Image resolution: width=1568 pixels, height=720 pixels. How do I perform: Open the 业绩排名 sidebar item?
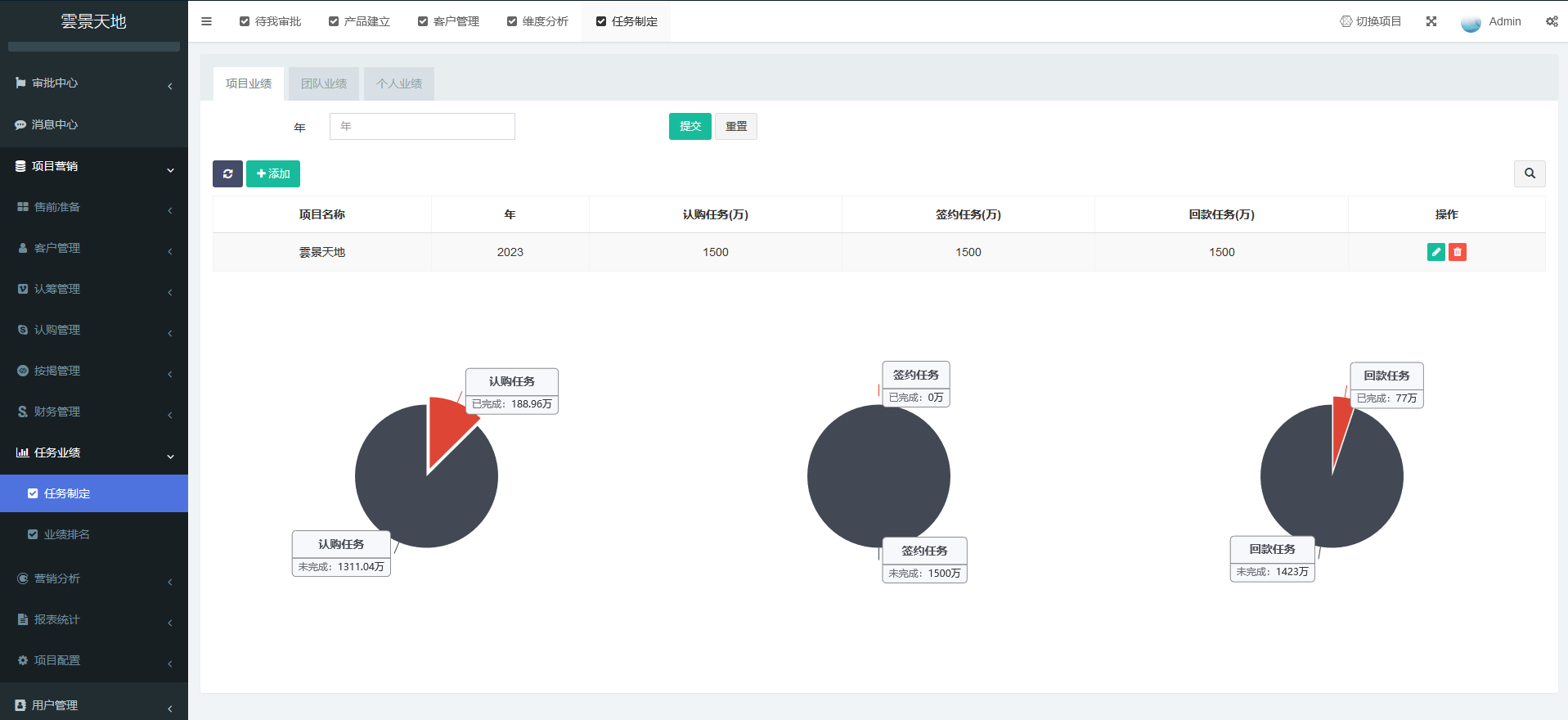[x=94, y=534]
